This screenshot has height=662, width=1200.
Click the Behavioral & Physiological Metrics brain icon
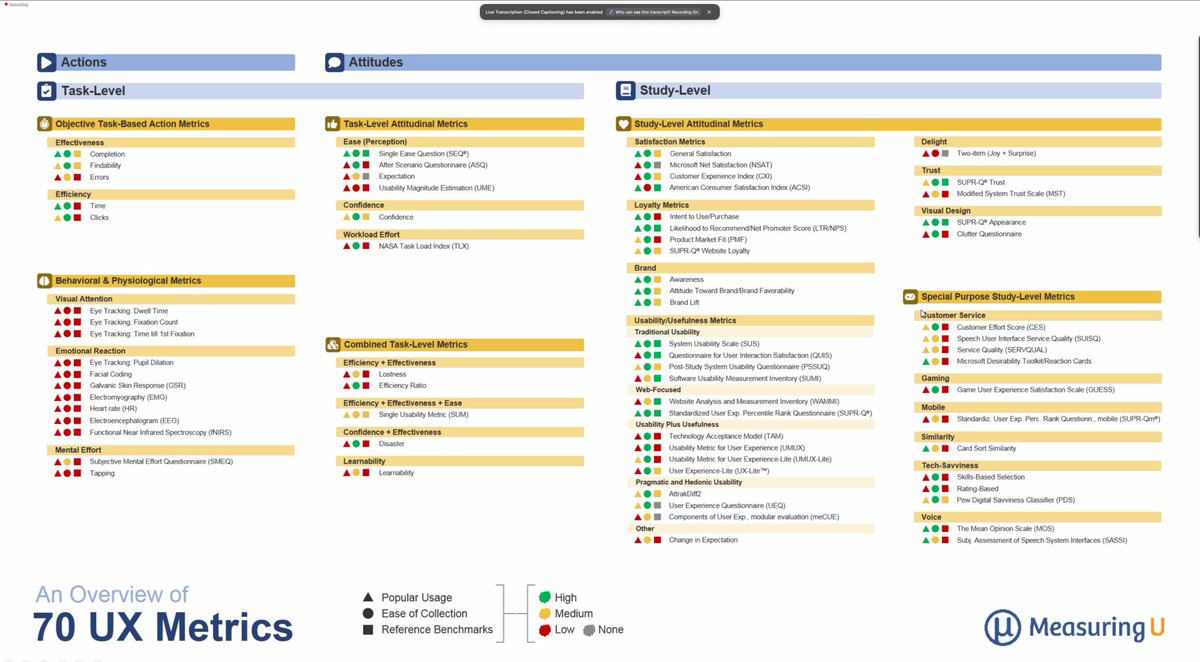coord(46,281)
